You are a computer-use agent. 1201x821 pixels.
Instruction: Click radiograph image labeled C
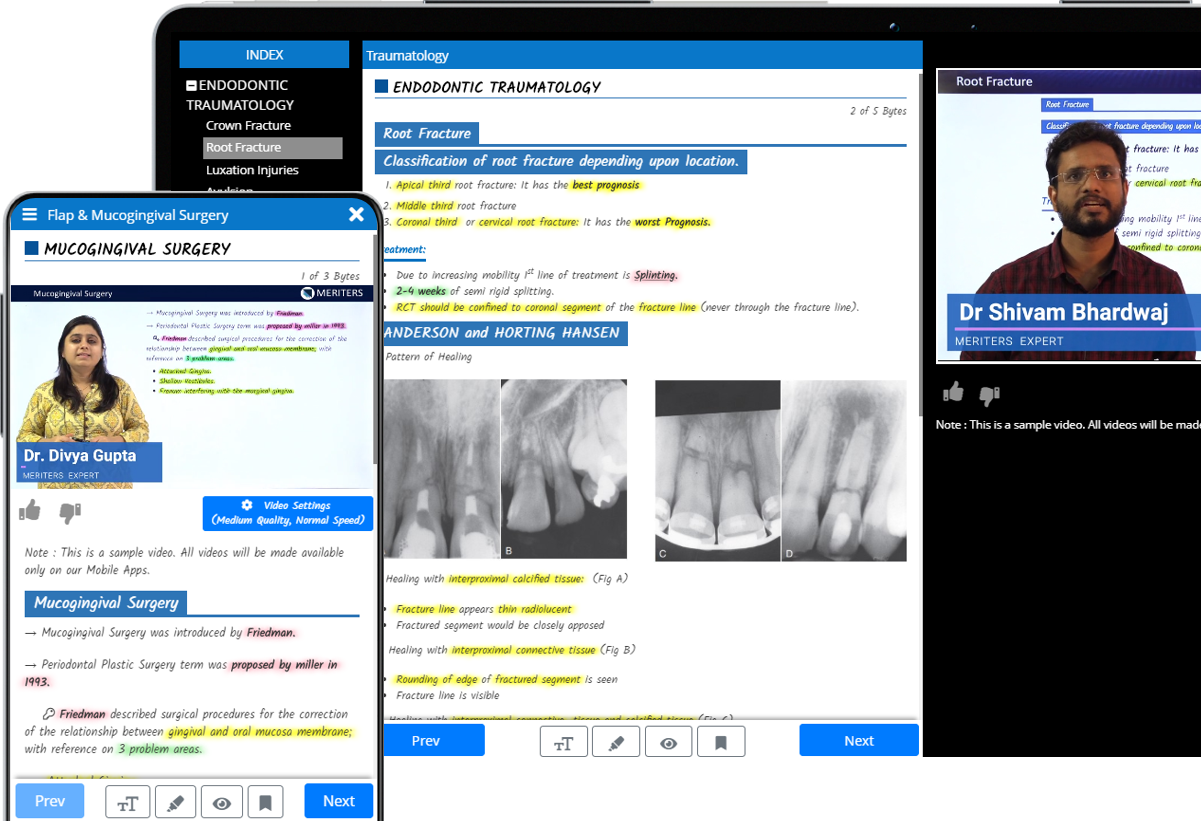717,471
